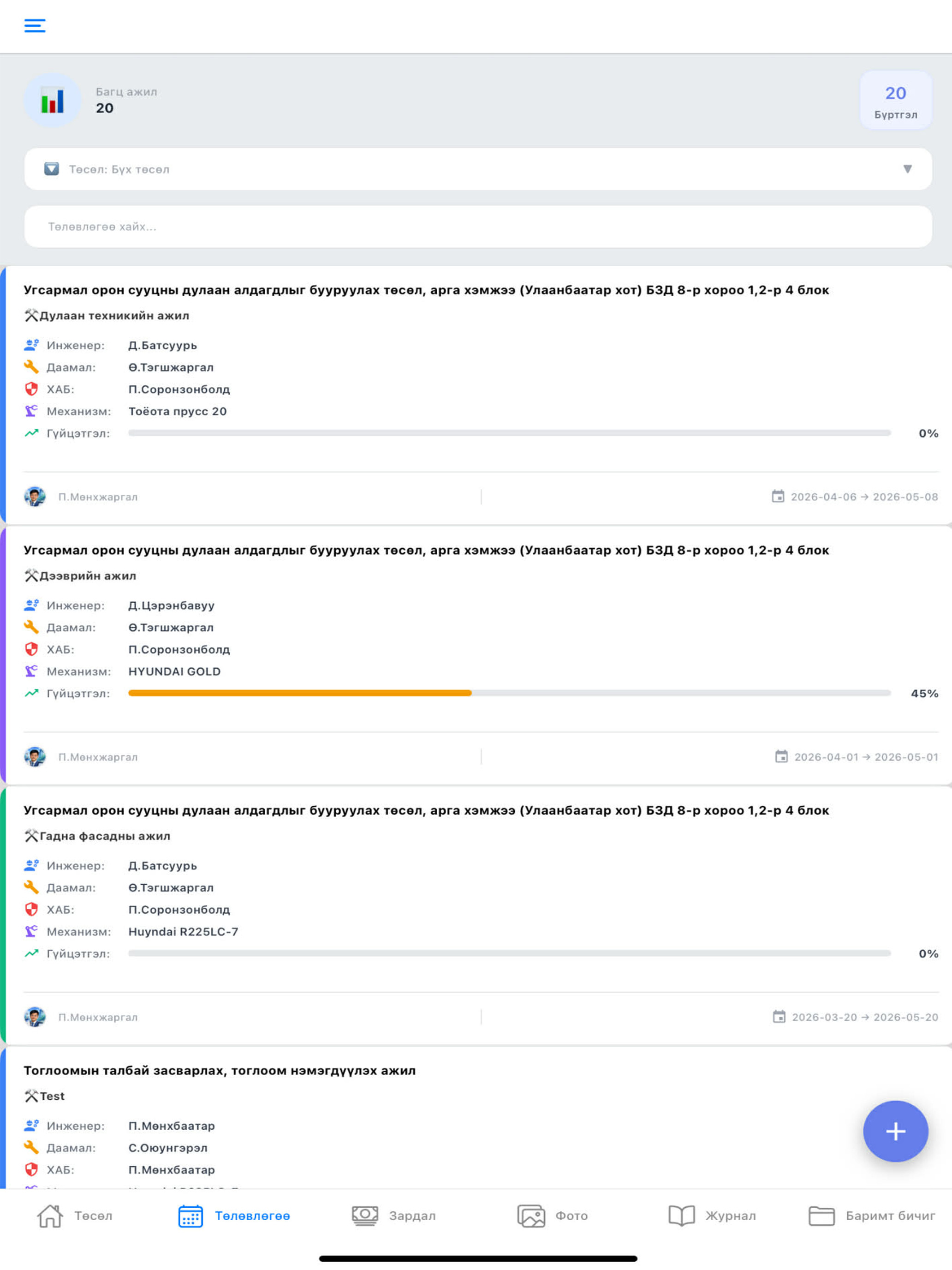Screen dimensions: 952x1270
Task: Click wrench icon in Дулаан техникийн ажил card
Action: 31,367
